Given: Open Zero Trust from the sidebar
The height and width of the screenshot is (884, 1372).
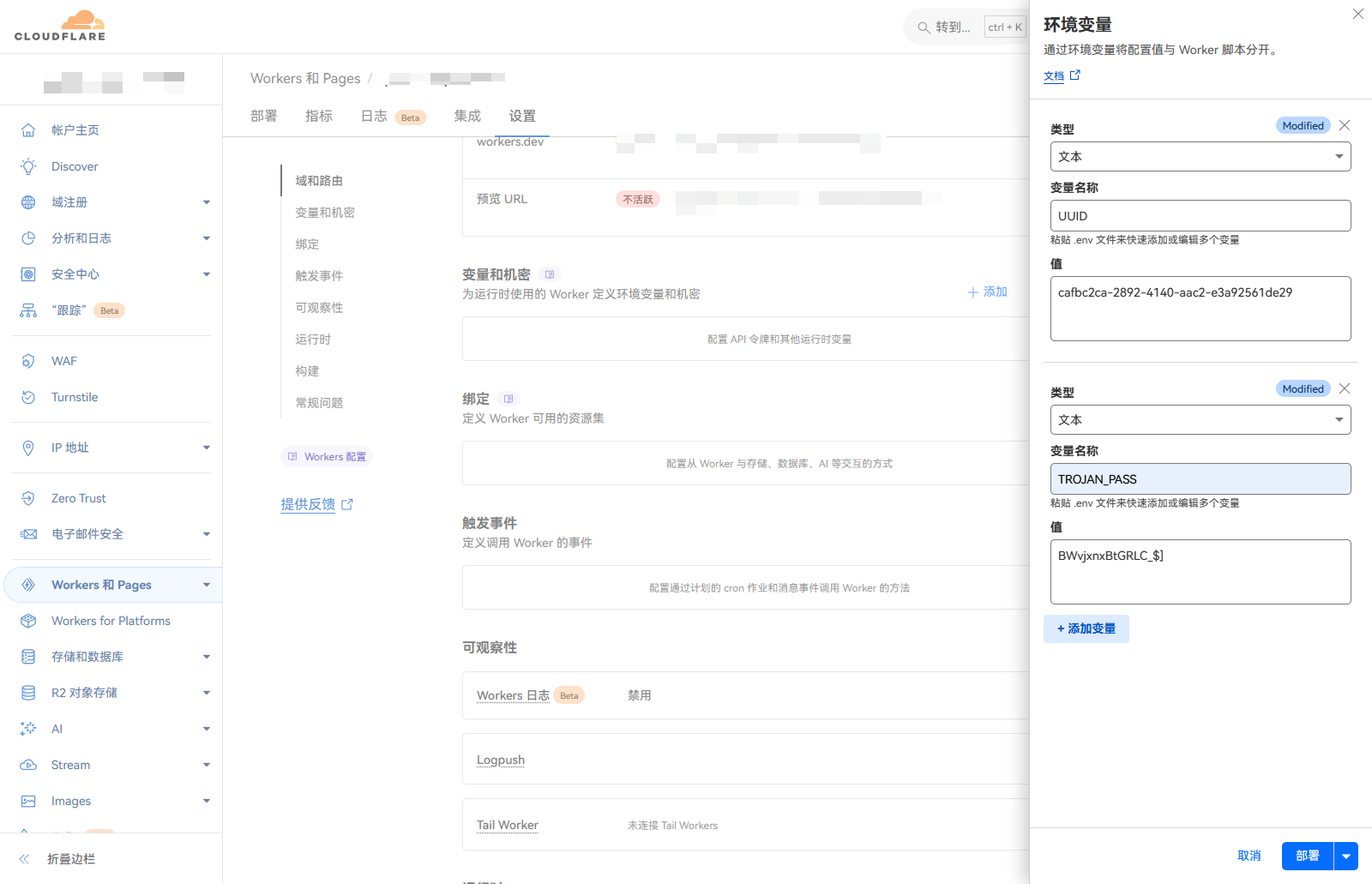Looking at the screenshot, I should pos(78,497).
